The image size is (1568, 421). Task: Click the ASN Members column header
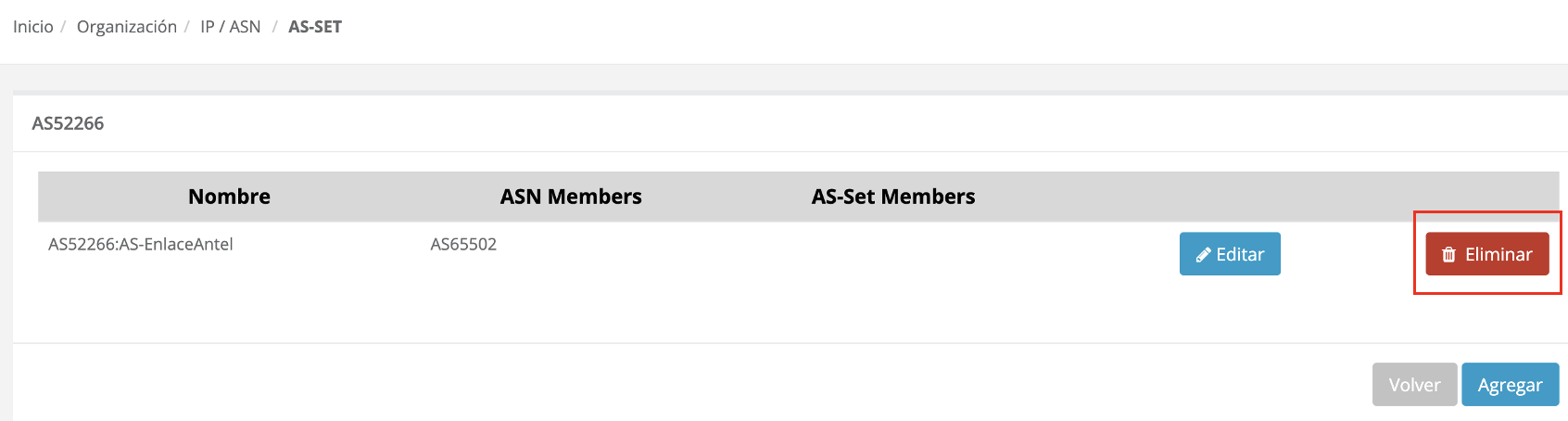click(571, 197)
